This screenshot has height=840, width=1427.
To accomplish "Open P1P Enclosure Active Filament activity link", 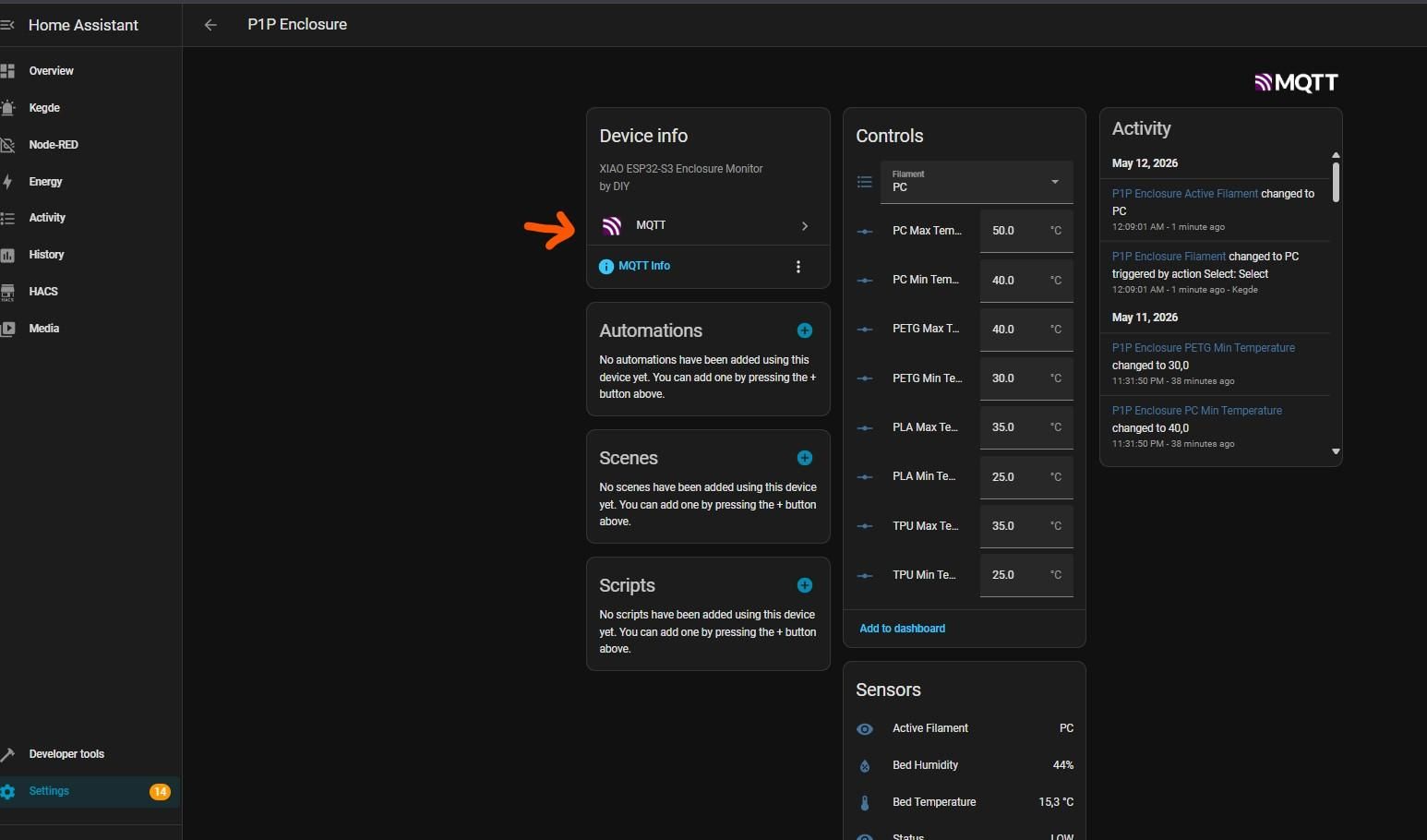I will (x=1185, y=194).
